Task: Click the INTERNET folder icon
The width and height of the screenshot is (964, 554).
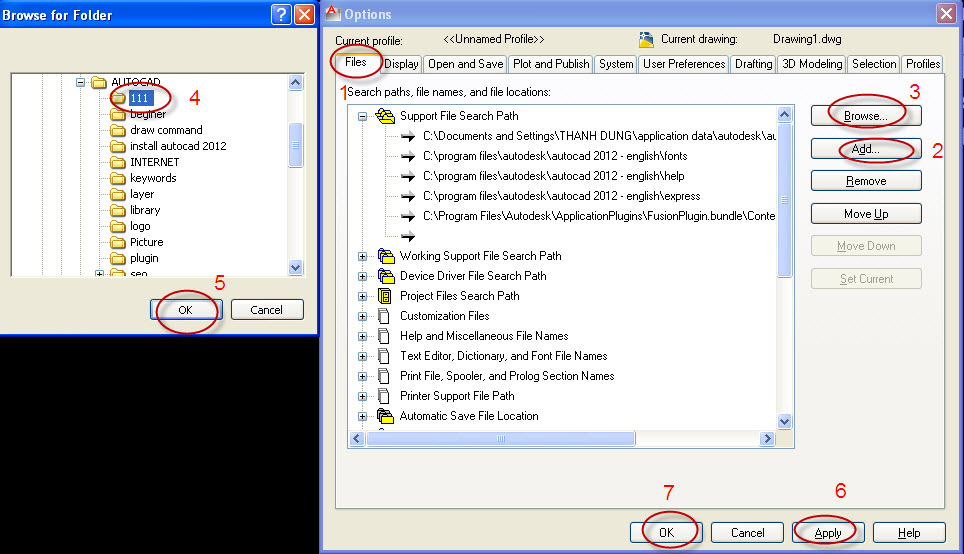Action: tap(118, 162)
